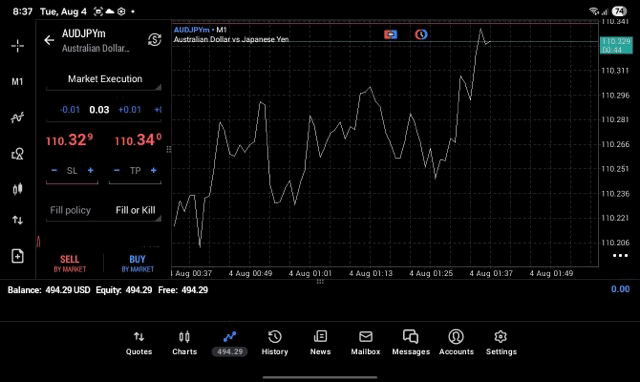
Task: Switch to the History tab
Action: (x=275, y=343)
